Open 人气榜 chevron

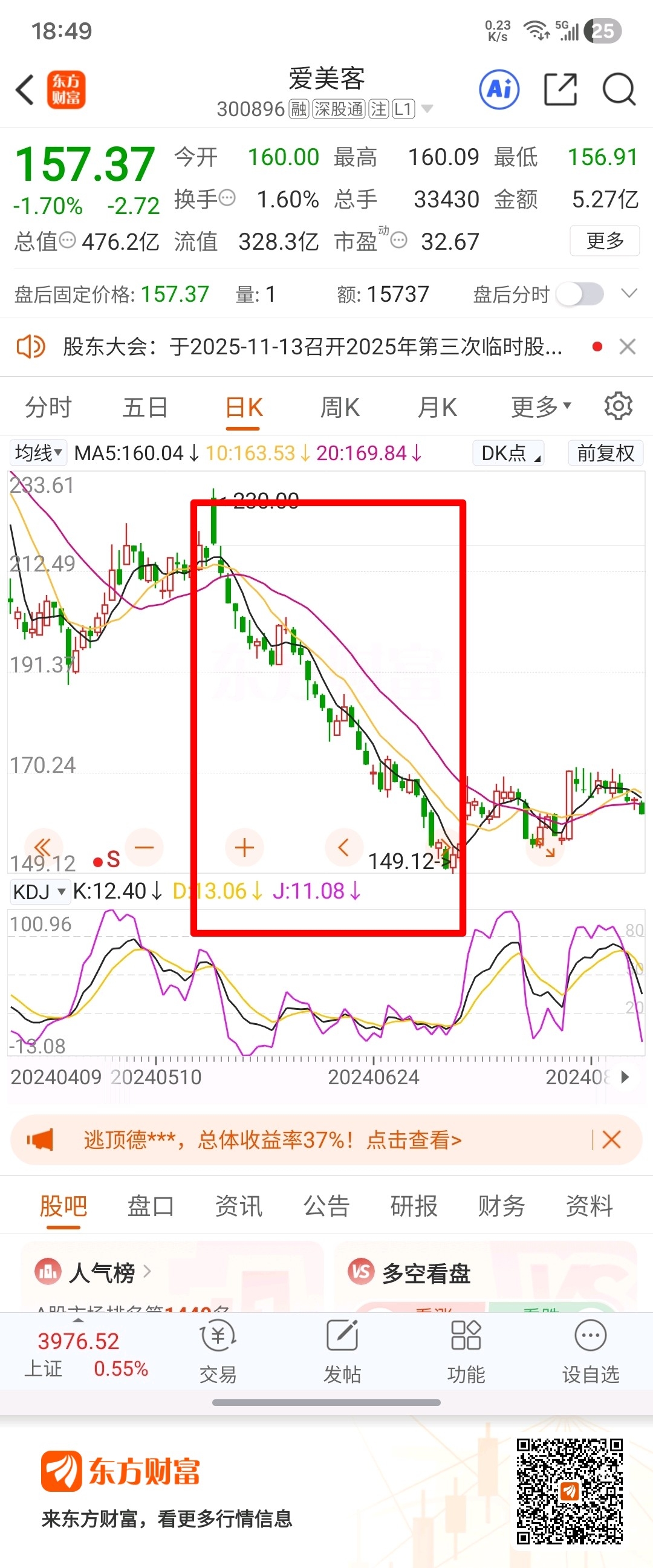pos(147,1271)
